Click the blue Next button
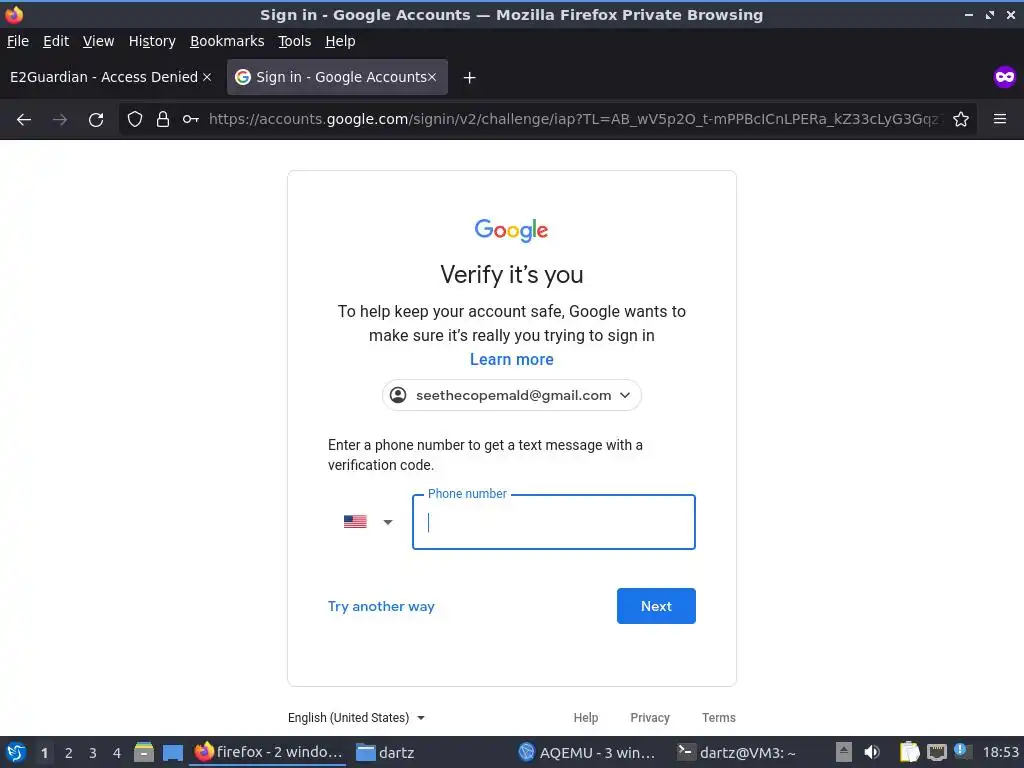 [x=656, y=606]
